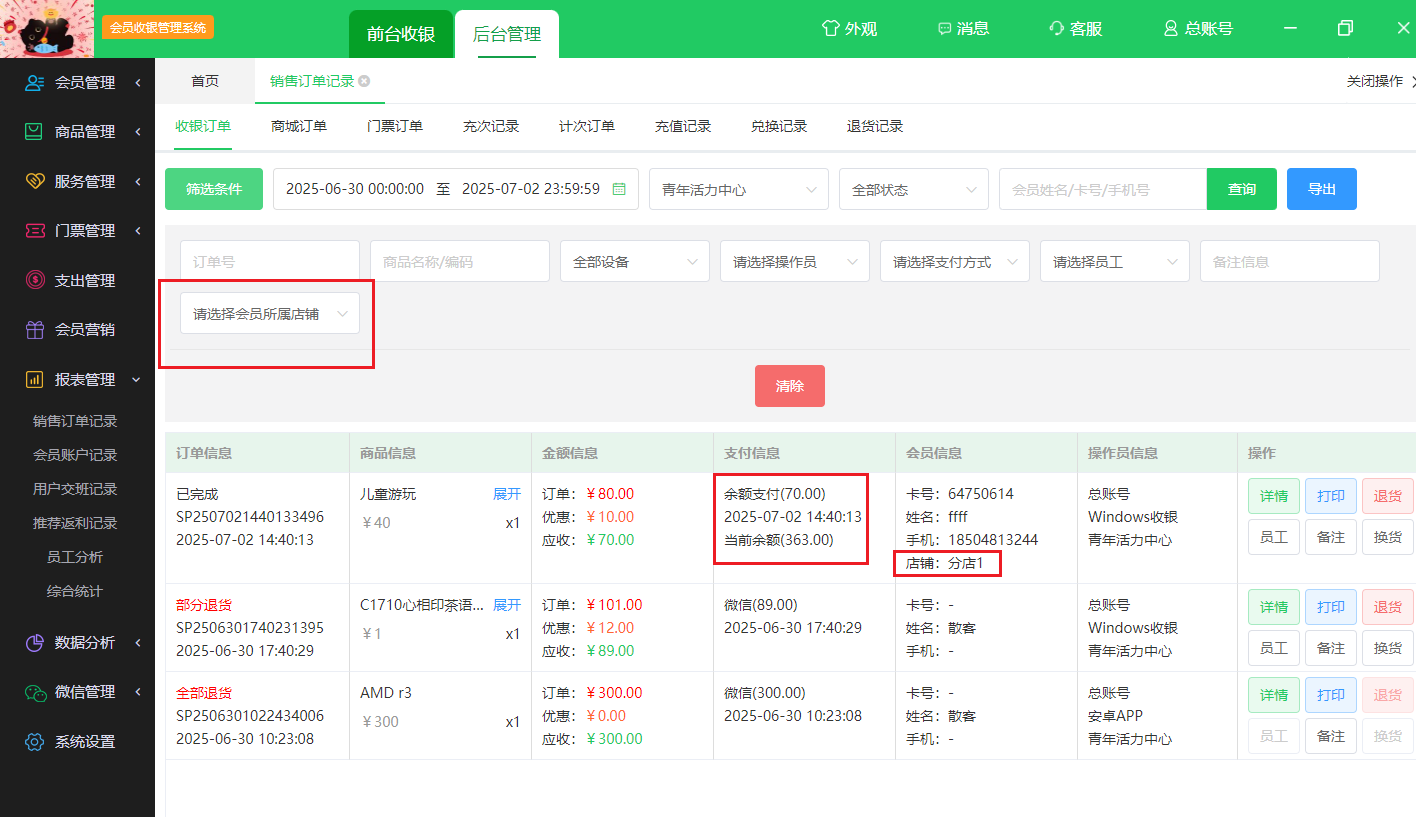Close the 销售订单记录 tab

coord(364,81)
